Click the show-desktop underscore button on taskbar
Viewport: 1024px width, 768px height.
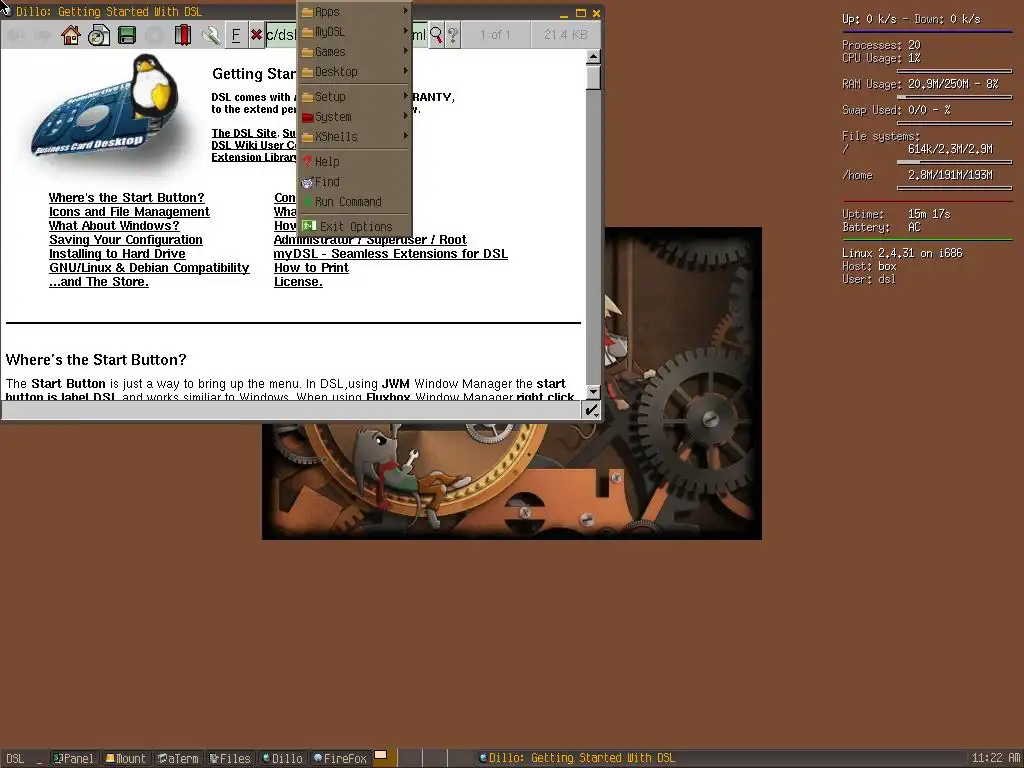[x=40, y=758]
